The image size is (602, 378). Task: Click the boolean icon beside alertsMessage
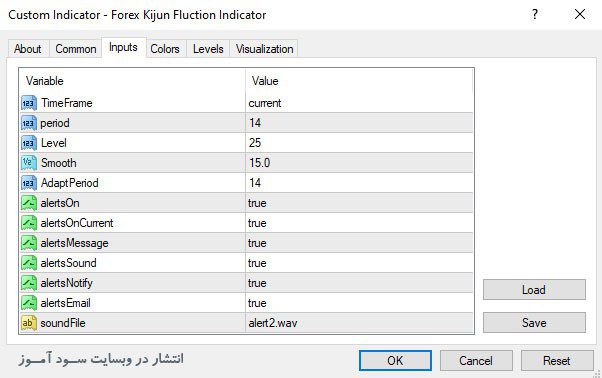[x=29, y=243]
